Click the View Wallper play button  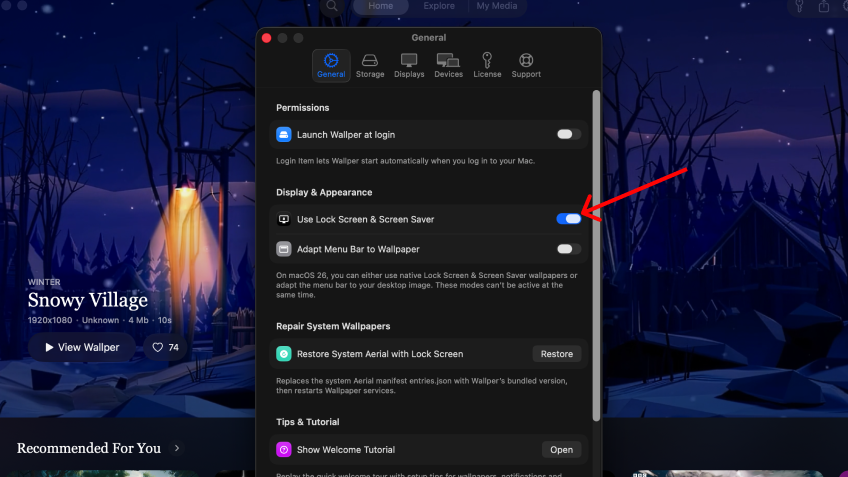pos(82,347)
